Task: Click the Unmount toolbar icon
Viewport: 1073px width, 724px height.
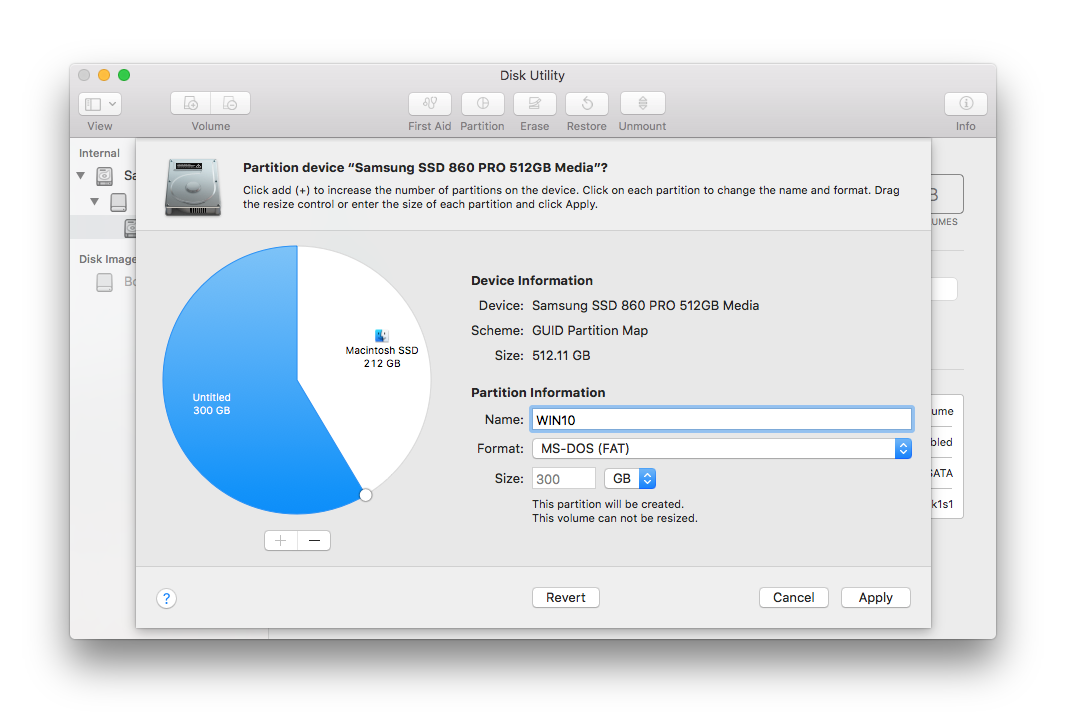Action: point(643,103)
